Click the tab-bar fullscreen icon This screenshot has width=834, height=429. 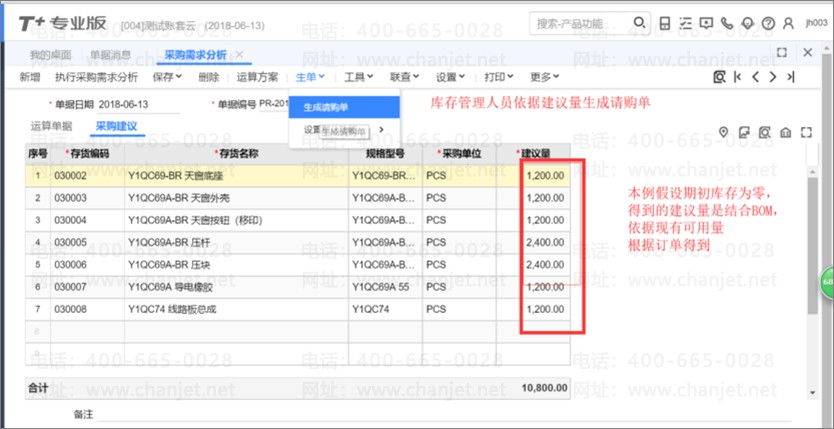[x=781, y=52]
